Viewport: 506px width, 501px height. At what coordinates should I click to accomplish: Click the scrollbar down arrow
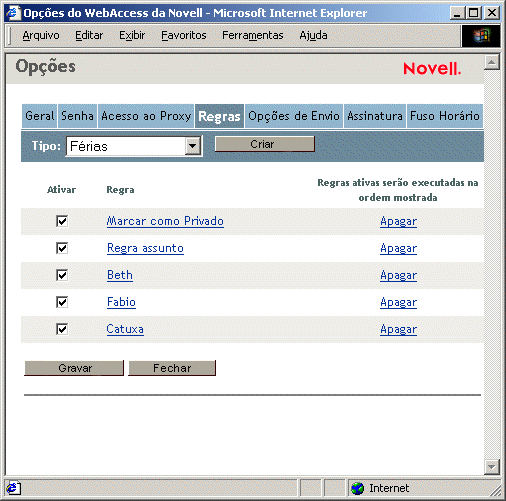[492, 467]
